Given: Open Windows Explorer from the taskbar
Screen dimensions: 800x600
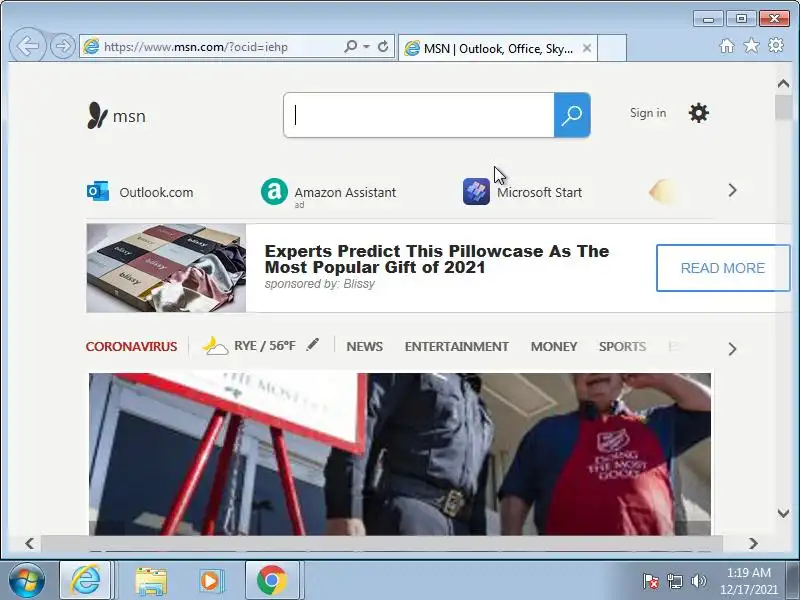Looking at the screenshot, I should coord(151,581).
